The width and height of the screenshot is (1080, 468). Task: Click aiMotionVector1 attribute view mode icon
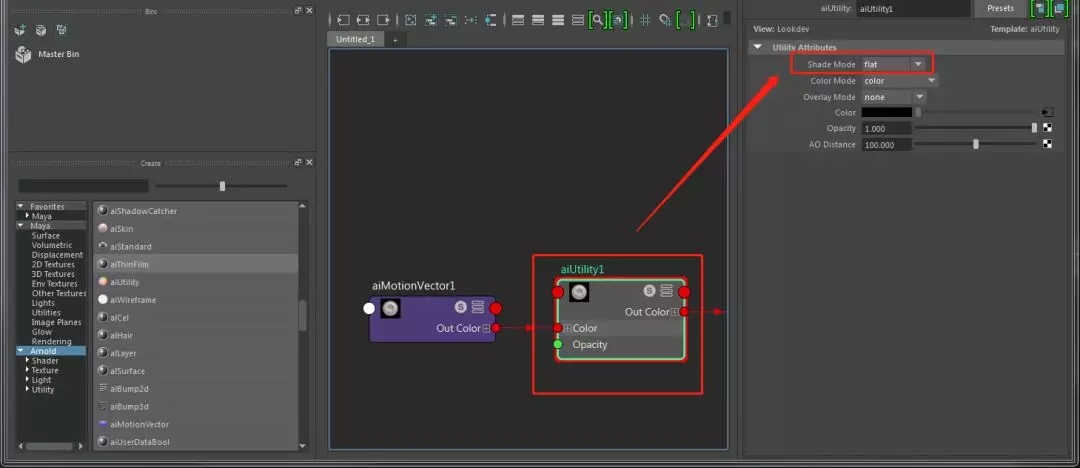(x=477, y=307)
